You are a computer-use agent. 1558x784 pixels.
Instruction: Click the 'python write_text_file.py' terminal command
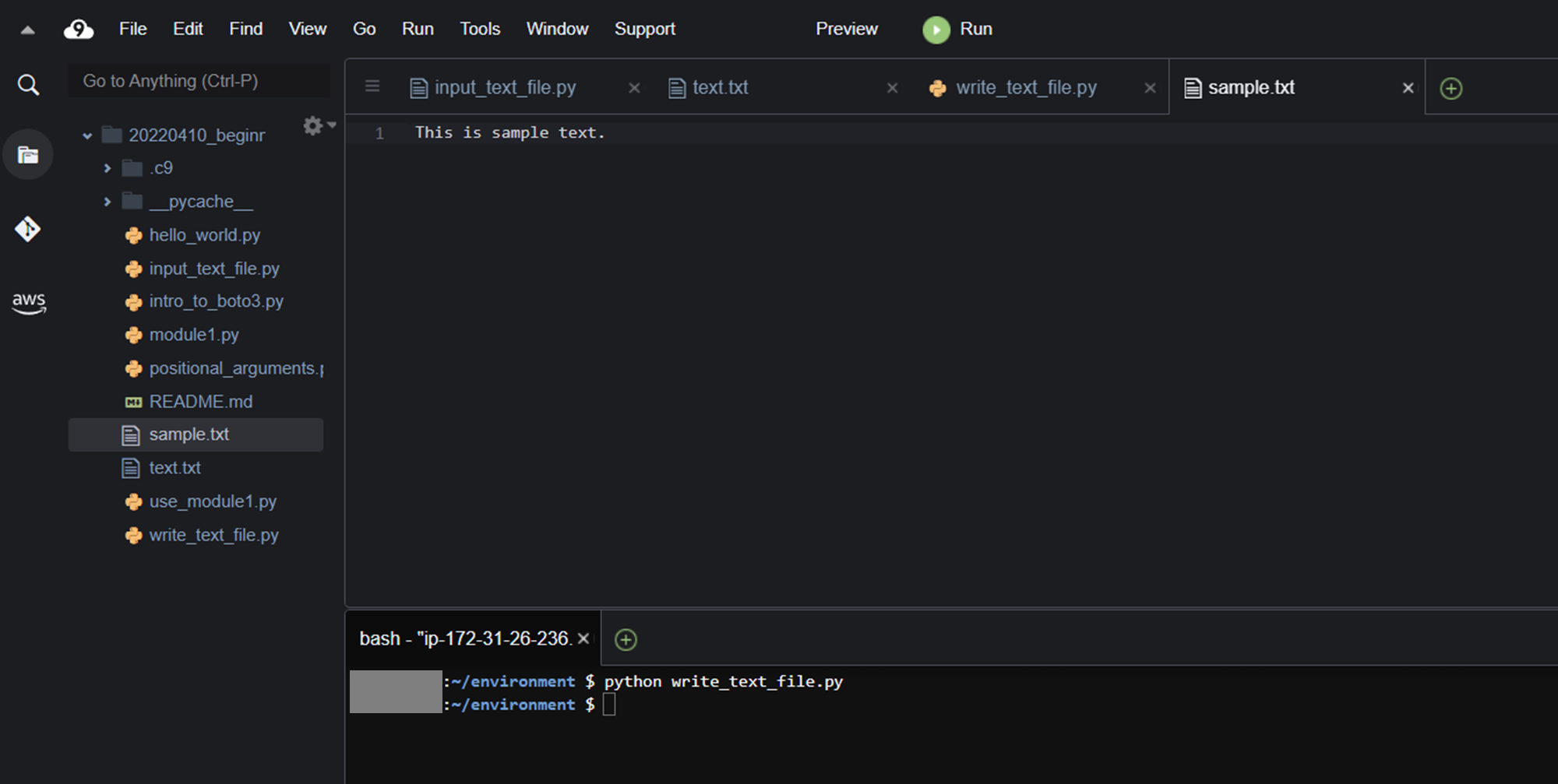(724, 682)
